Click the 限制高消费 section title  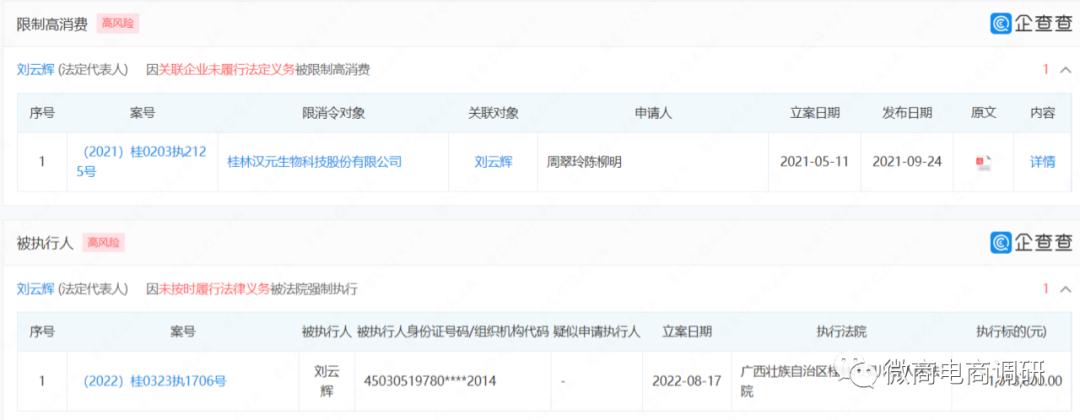tap(52, 24)
